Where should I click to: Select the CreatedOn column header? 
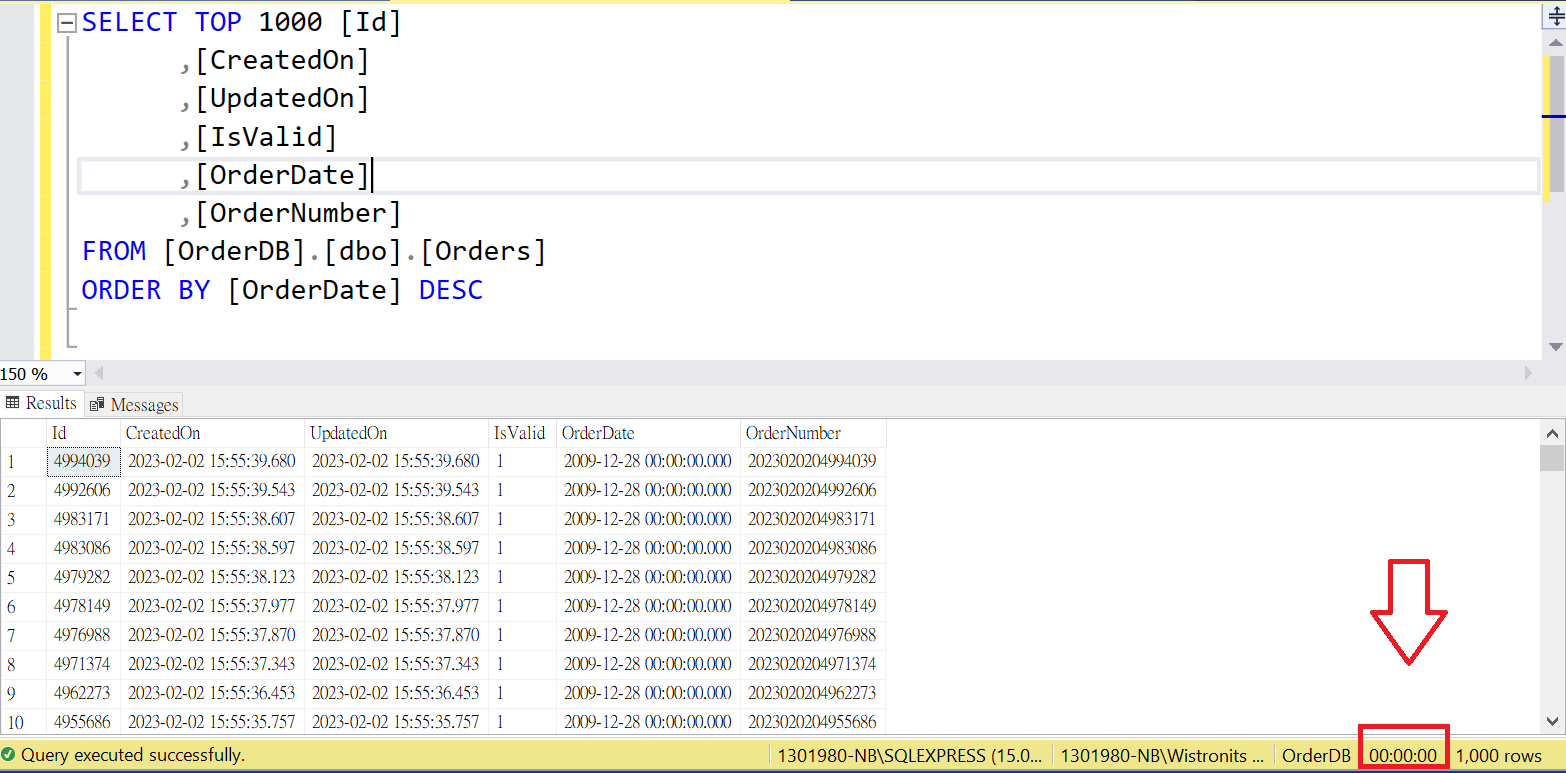213,433
